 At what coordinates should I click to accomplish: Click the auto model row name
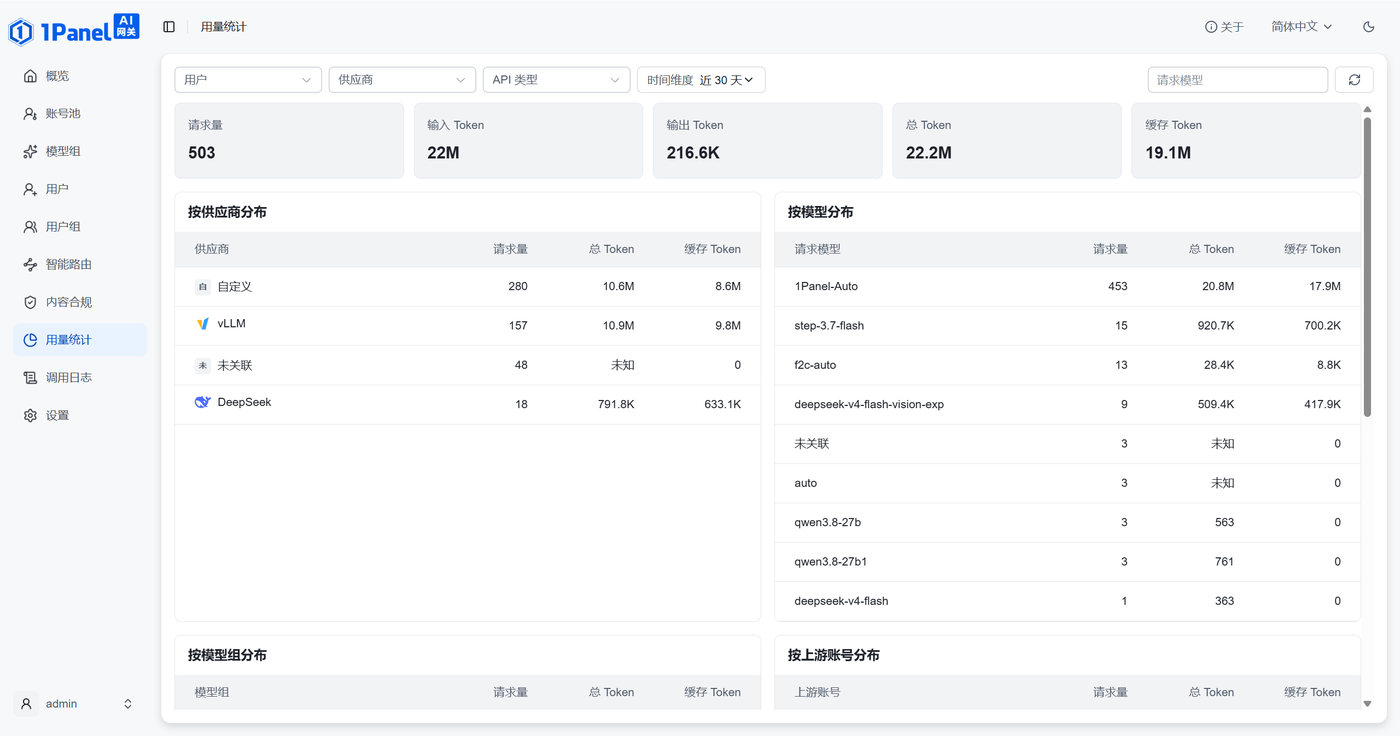coord(806,483)
